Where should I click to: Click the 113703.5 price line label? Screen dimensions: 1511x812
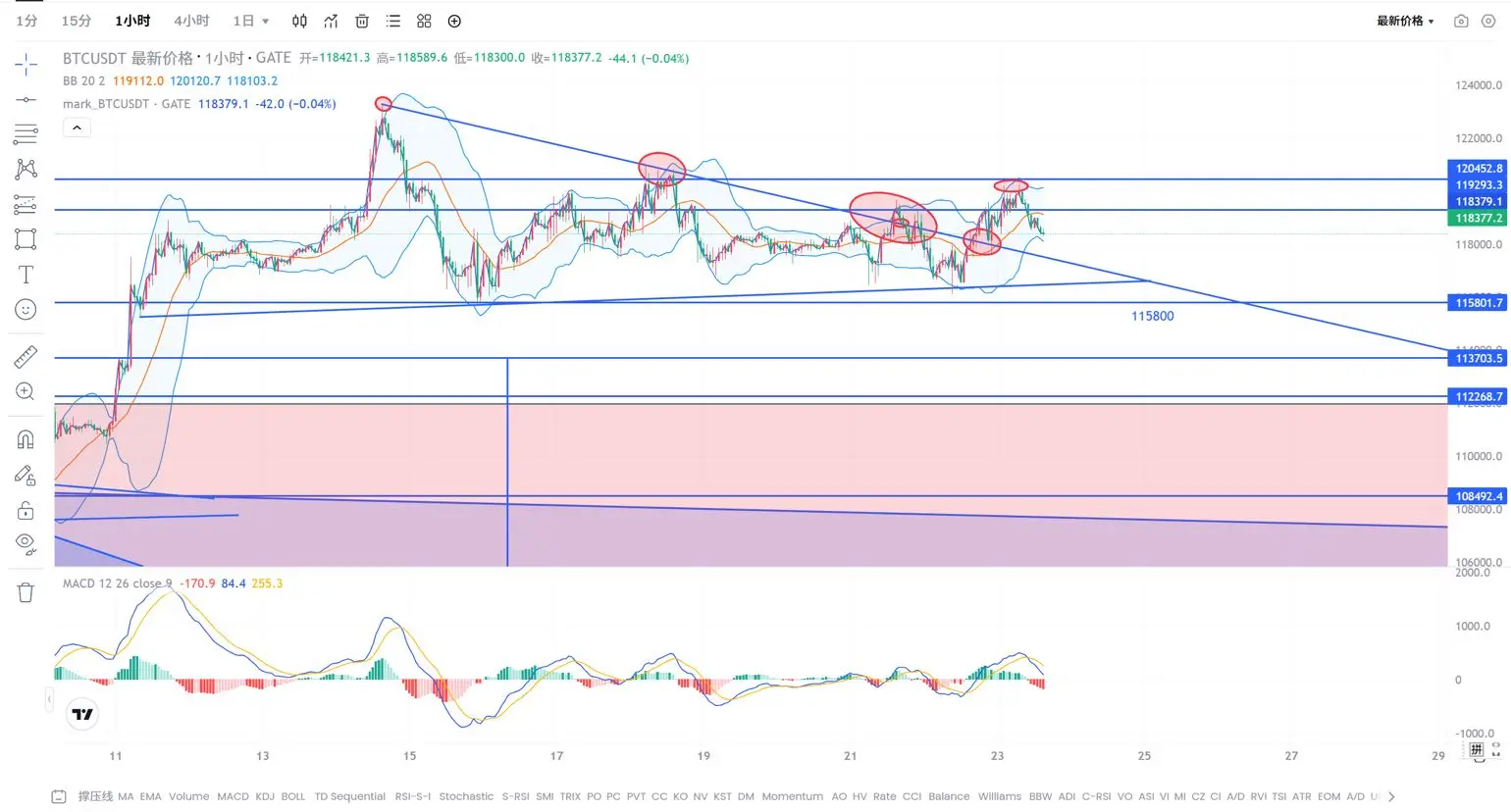point(1479,359)
